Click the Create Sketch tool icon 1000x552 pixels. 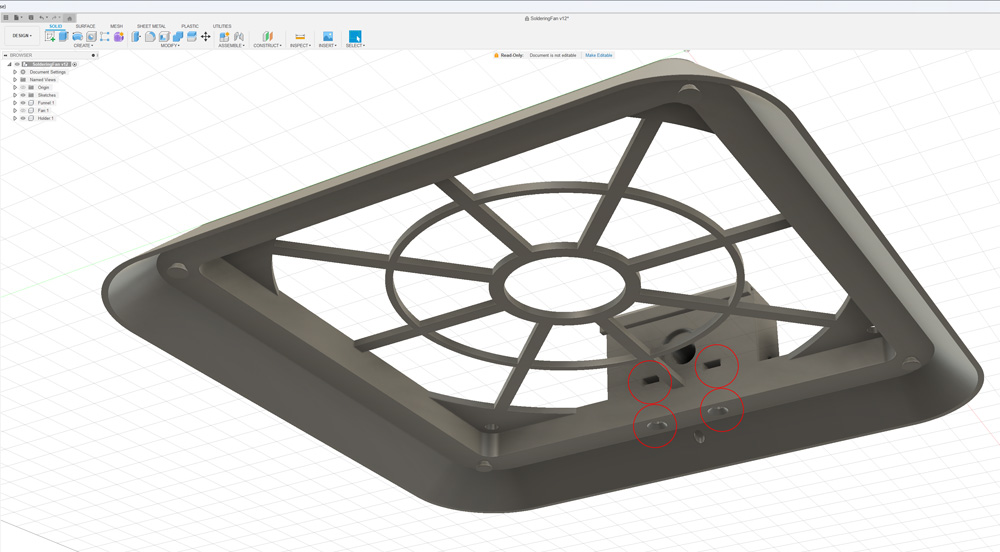[50, 37]
